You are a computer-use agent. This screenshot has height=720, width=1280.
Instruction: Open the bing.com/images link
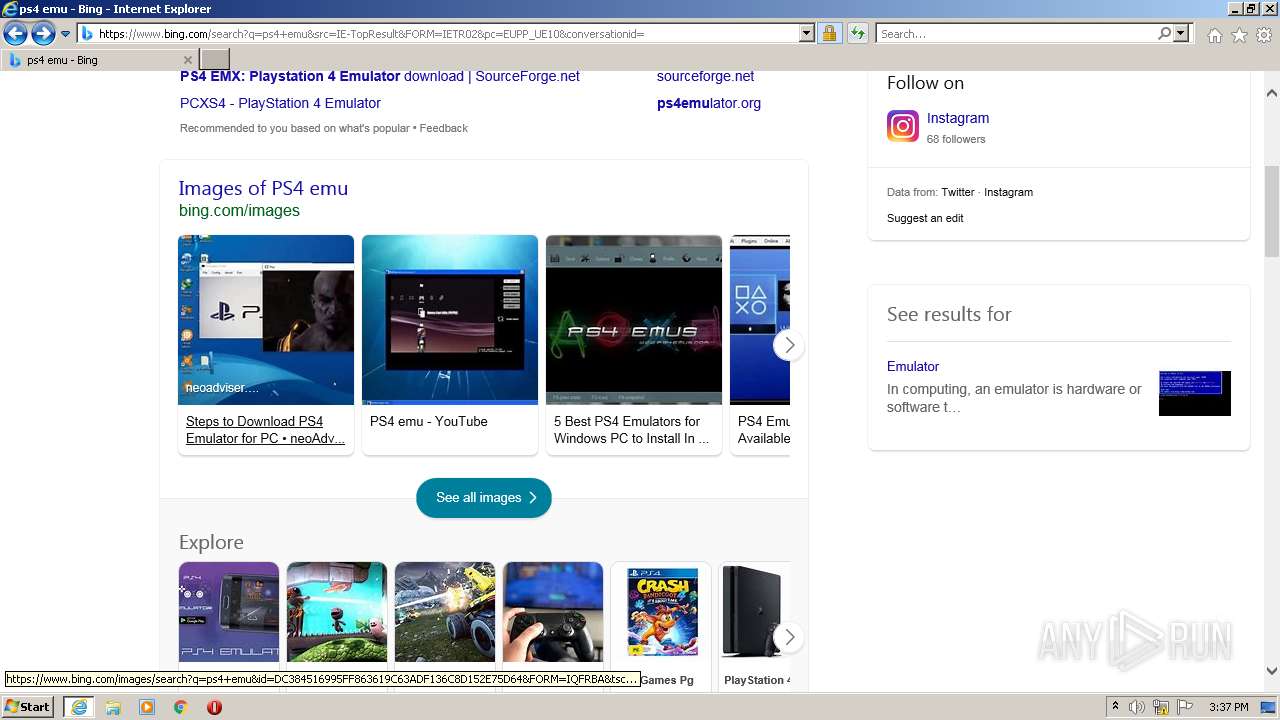239,211
